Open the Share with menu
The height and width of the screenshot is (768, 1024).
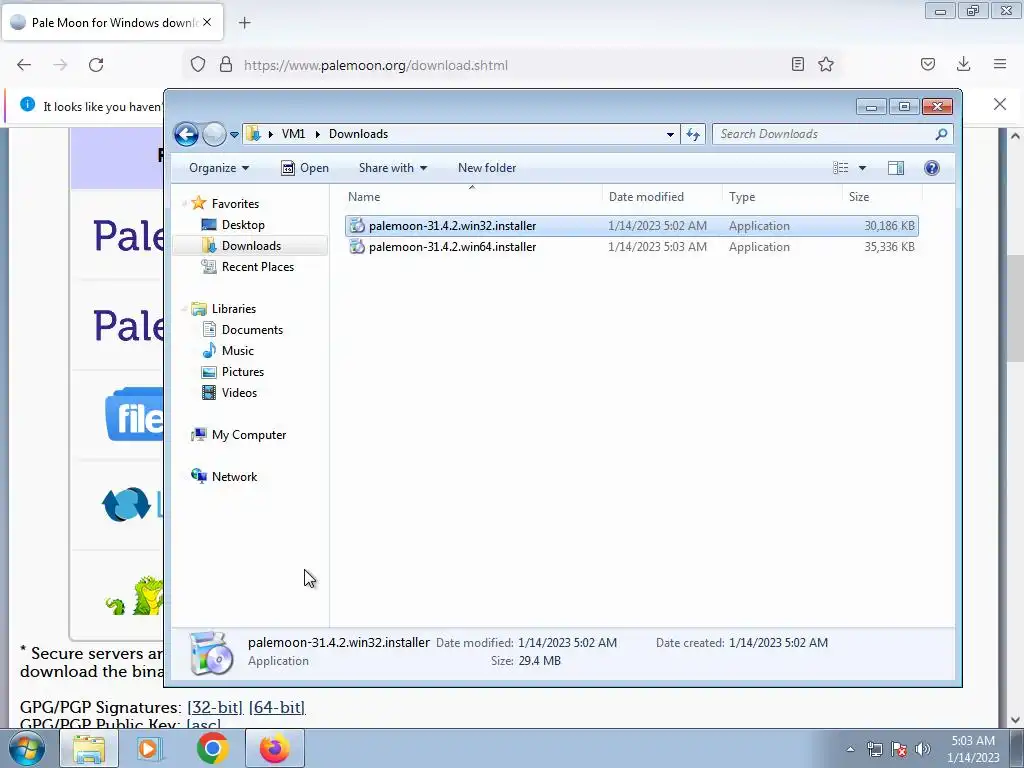[392, 168]
